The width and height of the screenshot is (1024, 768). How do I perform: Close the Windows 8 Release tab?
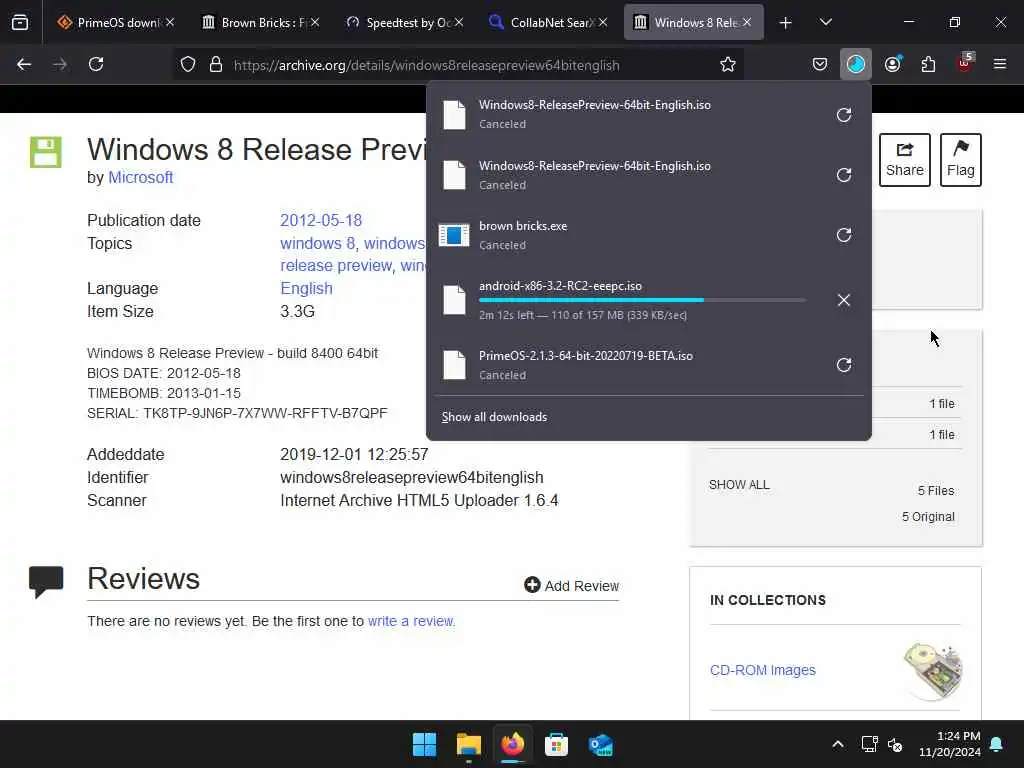coord(746,23)
